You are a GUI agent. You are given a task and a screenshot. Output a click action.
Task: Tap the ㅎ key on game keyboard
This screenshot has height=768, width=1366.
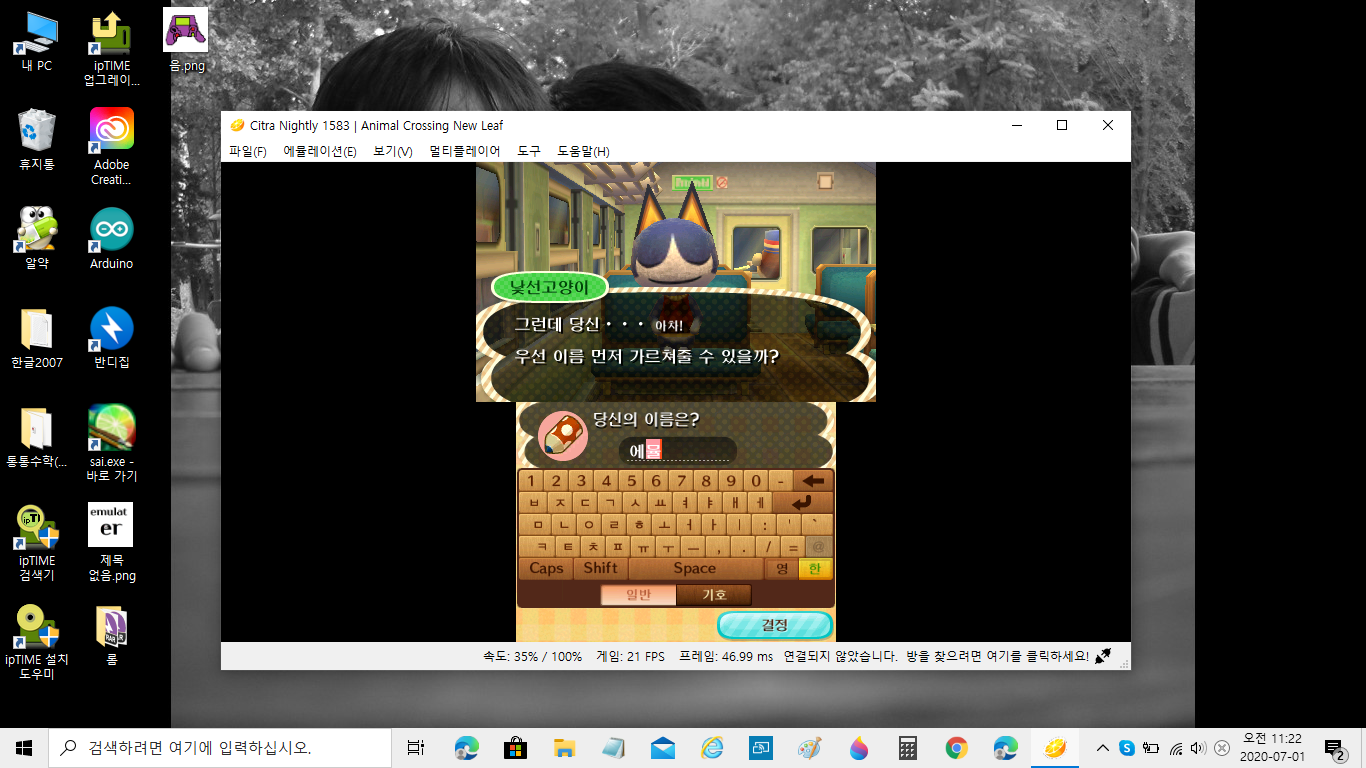point(638,525)
